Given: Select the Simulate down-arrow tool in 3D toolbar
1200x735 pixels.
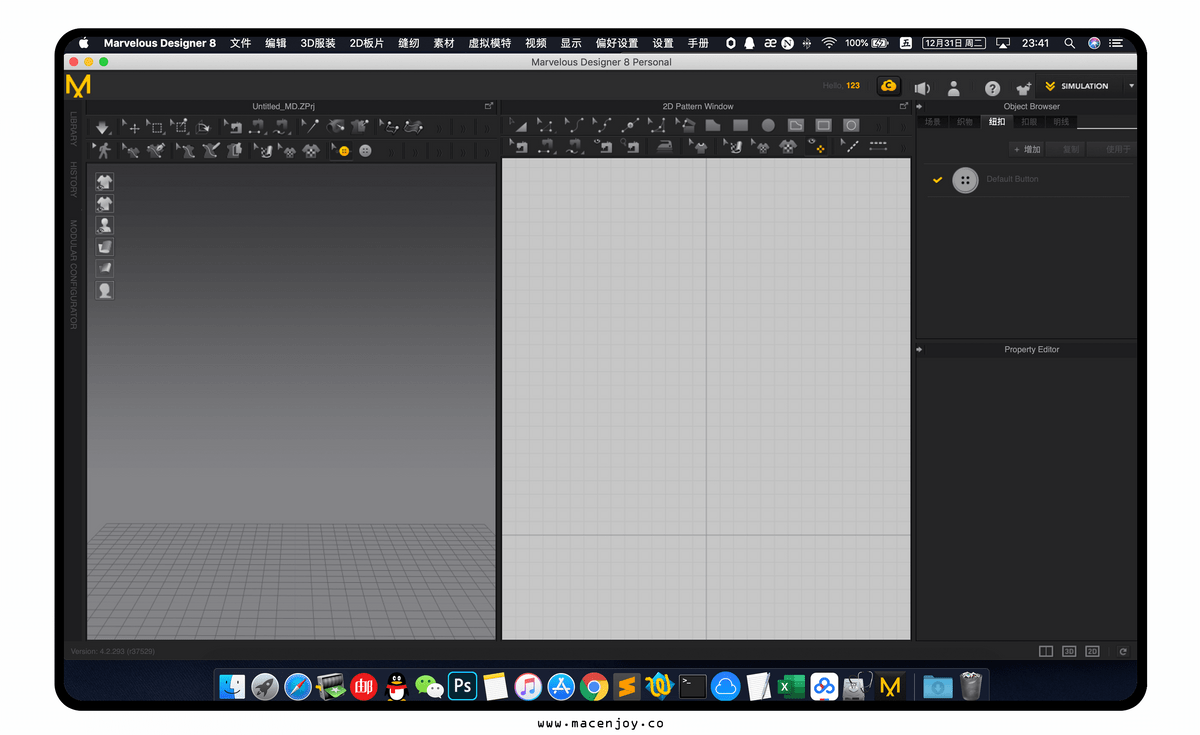Looking at the screenshot, I should [102, 127].
